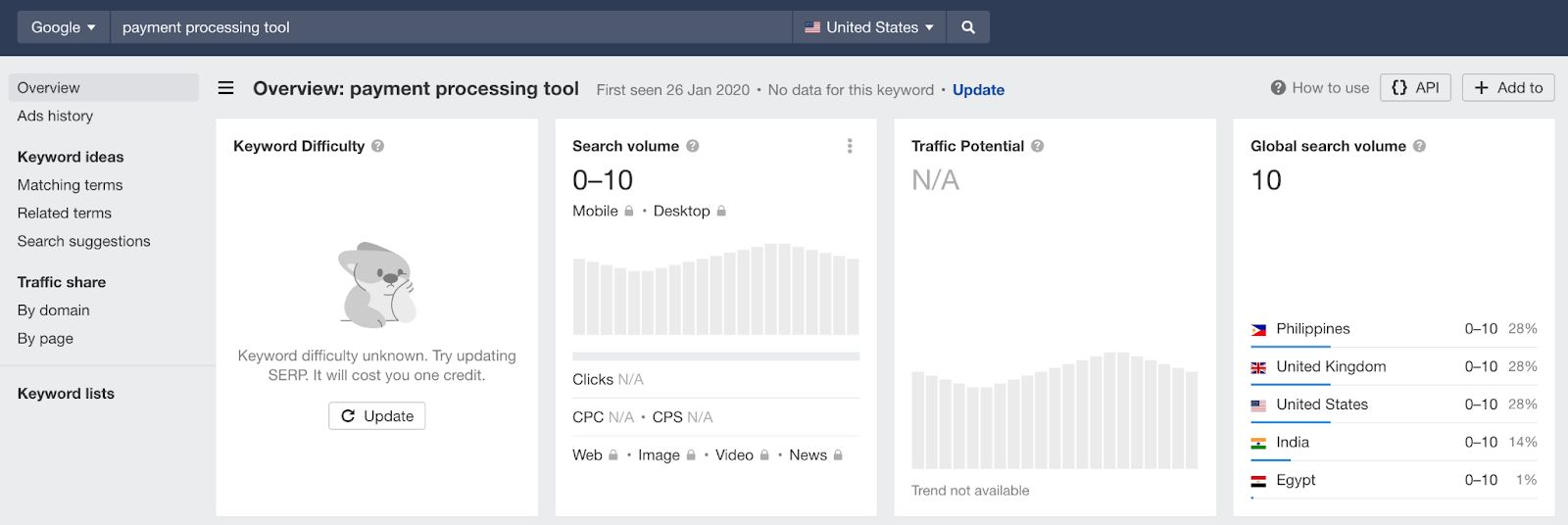Click Global search volume help icon
This screenshot has height=525, width=1568.
1419,146
